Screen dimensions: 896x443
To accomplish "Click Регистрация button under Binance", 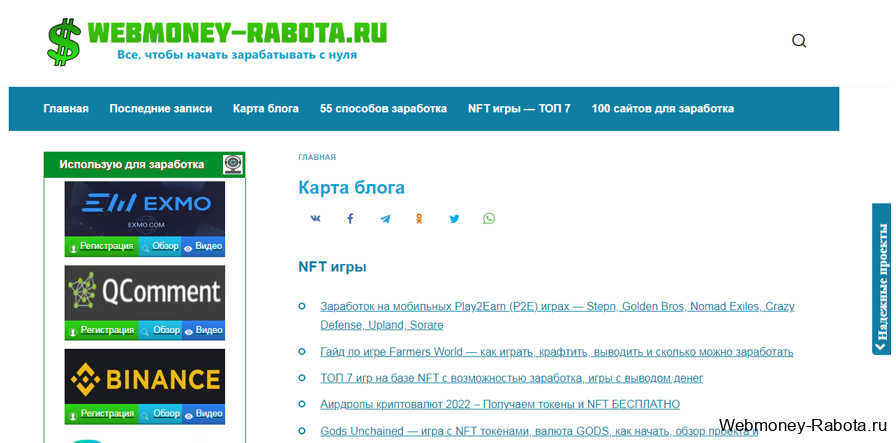I will (x=102, y=414).
